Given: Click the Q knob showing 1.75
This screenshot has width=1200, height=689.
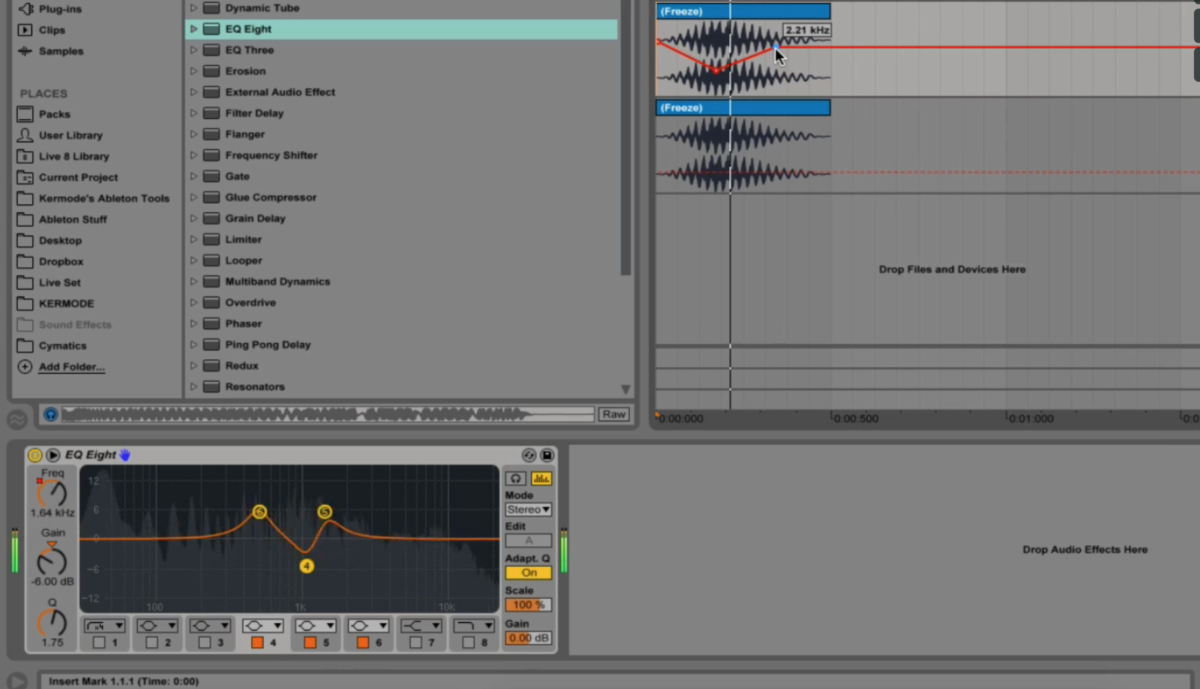Looking at the screenshot, I should point(52,621).
